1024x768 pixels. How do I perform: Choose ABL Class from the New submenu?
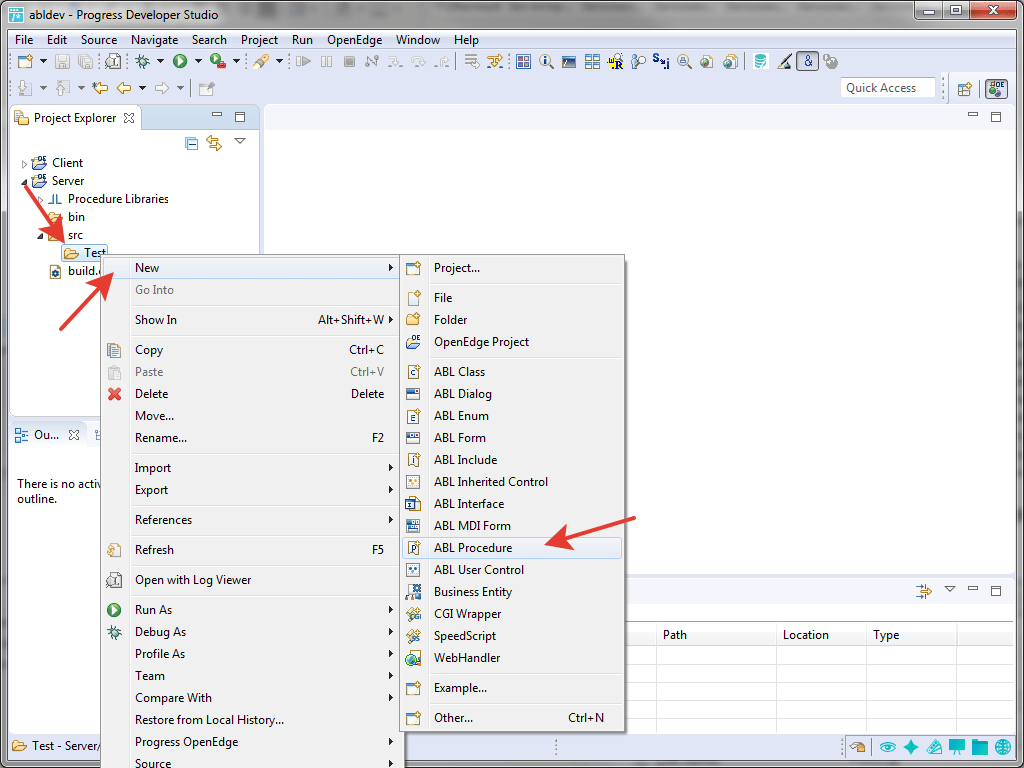(x=512, y=372)
